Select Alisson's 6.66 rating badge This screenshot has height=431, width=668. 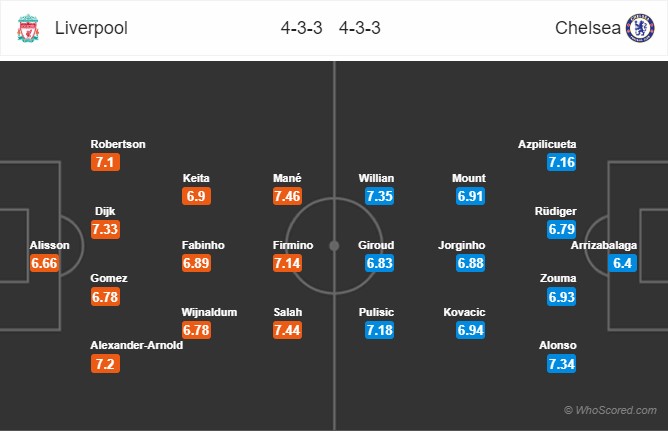pos(44,263)
